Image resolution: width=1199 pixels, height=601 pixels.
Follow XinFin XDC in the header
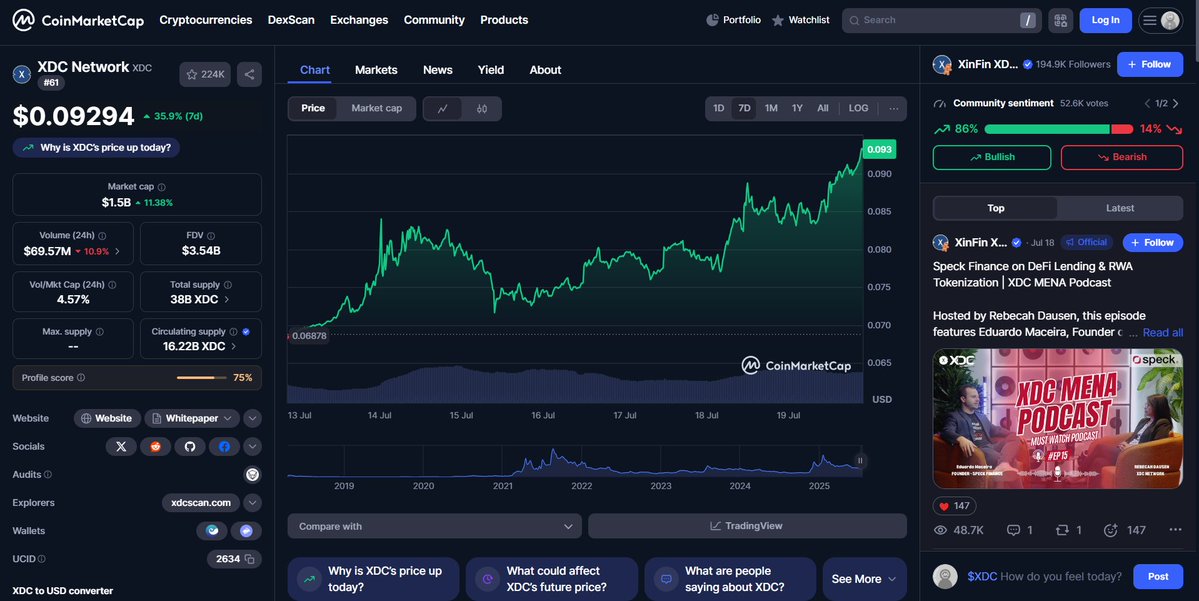[1150, 65]
